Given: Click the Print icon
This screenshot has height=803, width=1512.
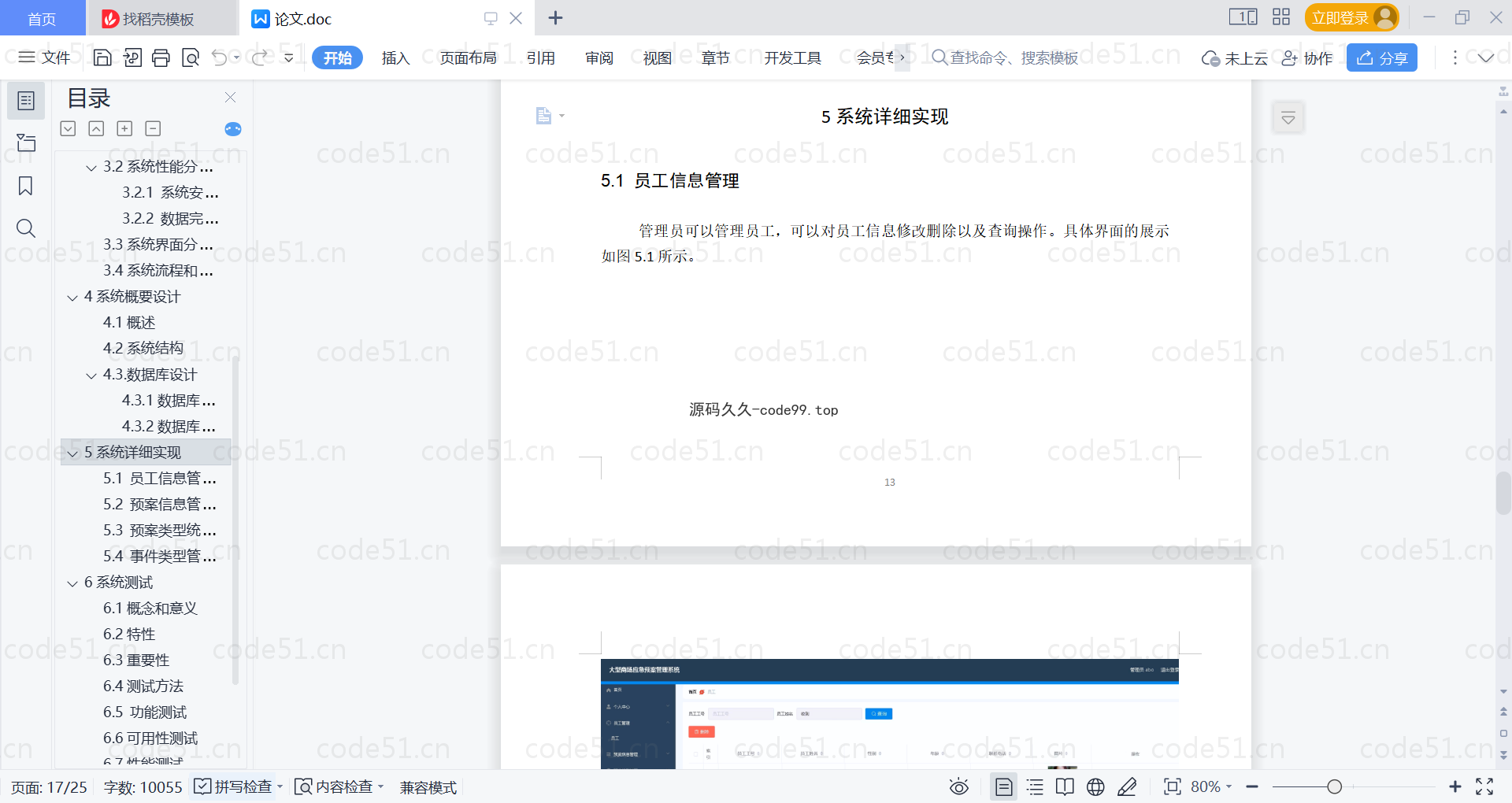Looking at the screenshot, I should [161, 57].
